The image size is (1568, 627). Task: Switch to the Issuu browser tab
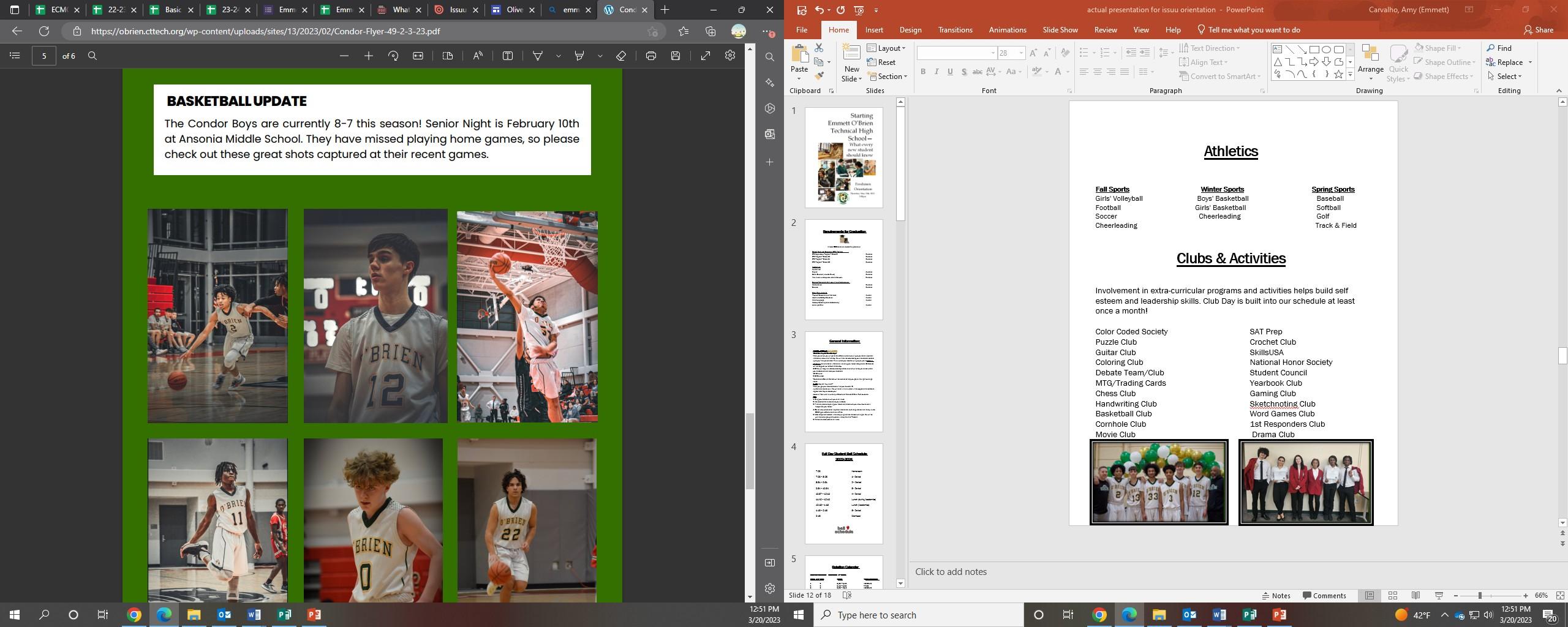[456, 10]
